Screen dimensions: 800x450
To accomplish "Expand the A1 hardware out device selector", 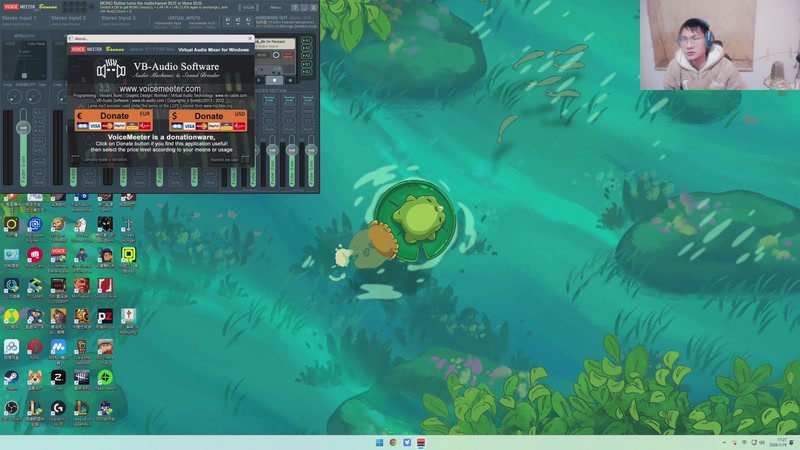I will 228,21.
